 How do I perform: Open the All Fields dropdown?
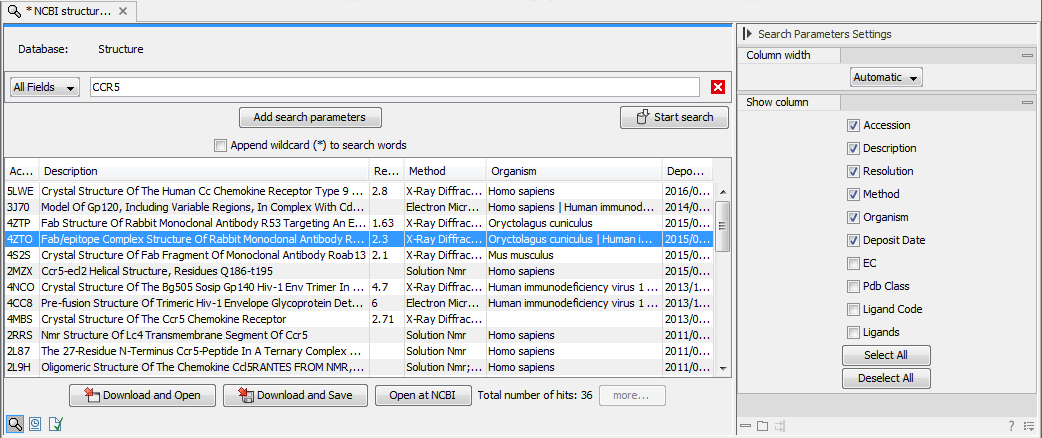(x=45, y=87)
